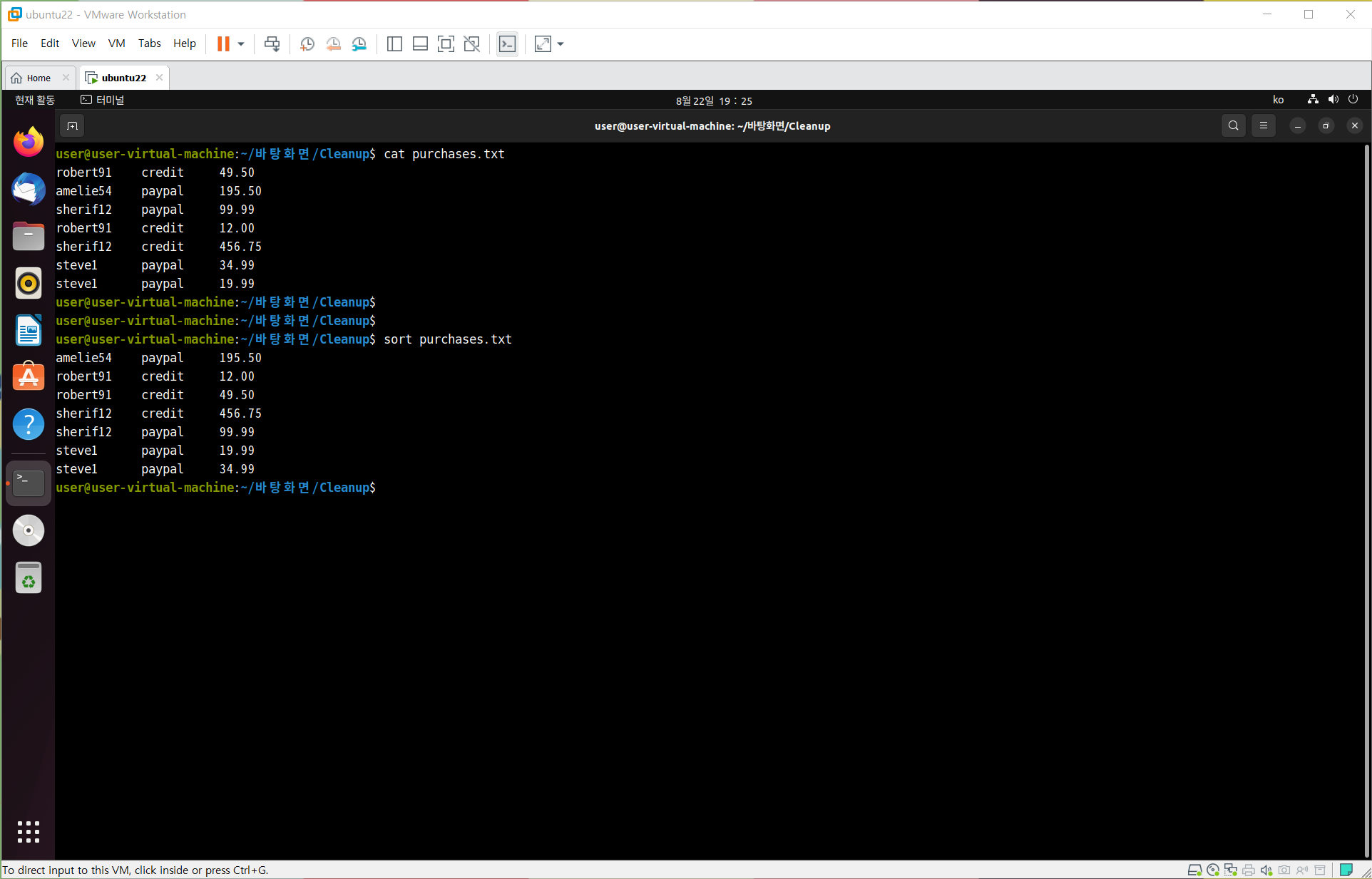The height and width of the screenshot is (879, 1372).
Task: Expand the stretch guest dropdown arrow
Action: (560, 44)
